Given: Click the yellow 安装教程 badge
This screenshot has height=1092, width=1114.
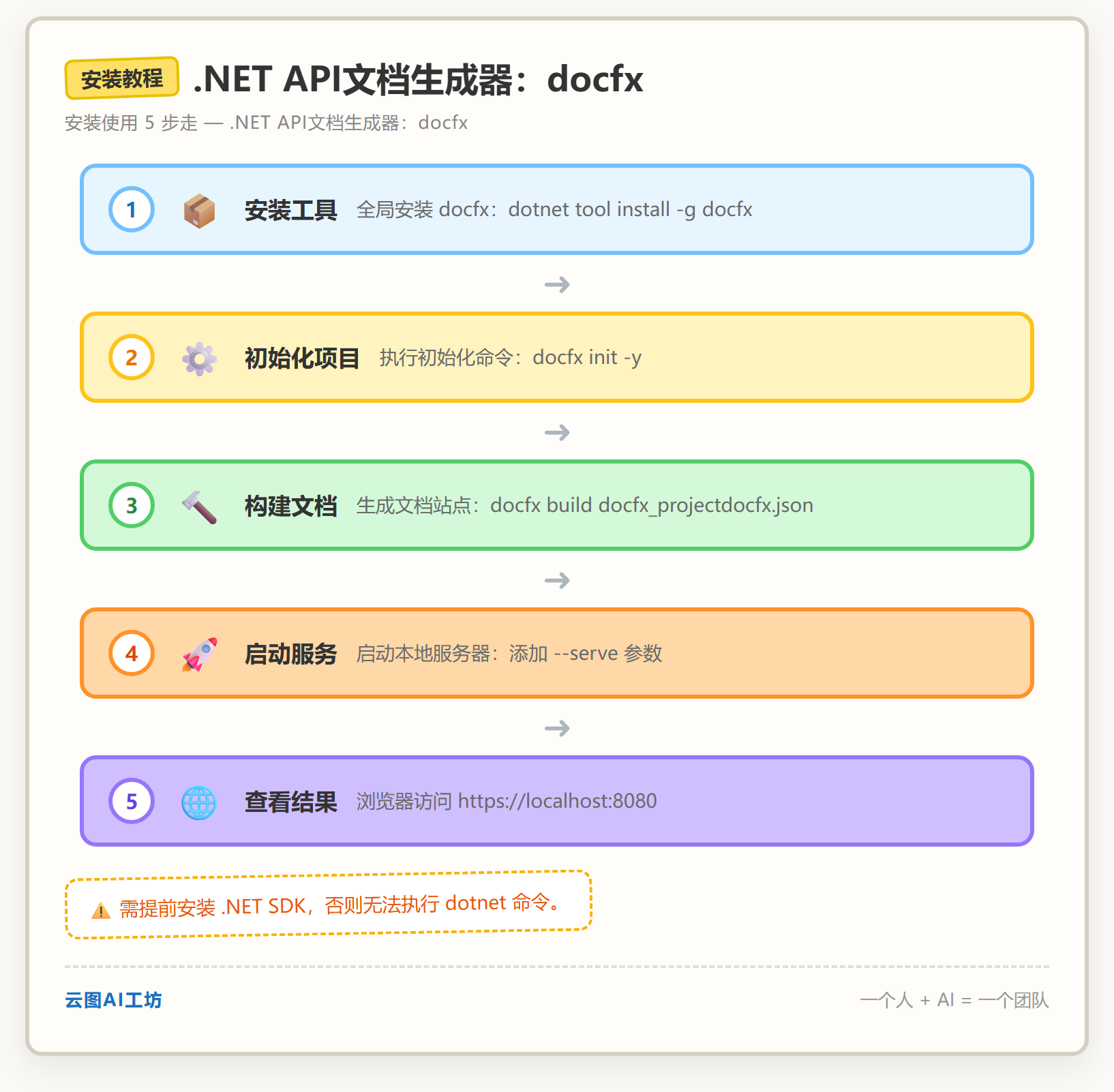Looking at the screenshot, I should (x=122, y=78).
